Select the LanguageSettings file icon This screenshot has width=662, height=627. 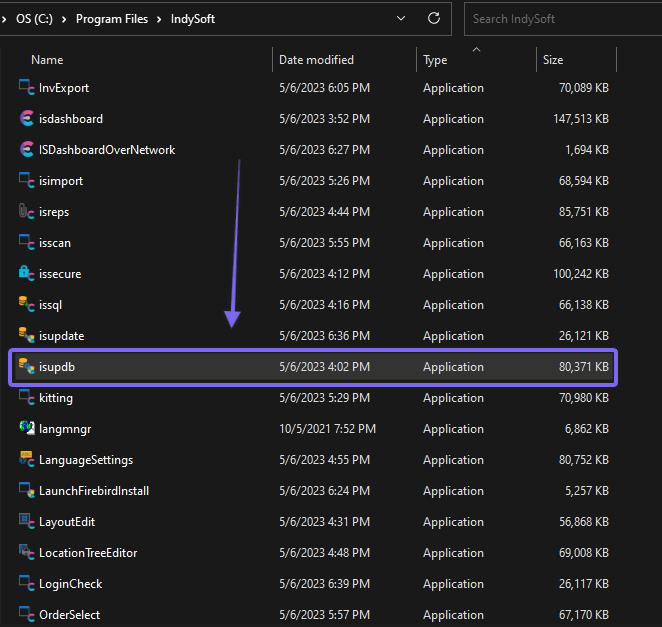[27, 460]
